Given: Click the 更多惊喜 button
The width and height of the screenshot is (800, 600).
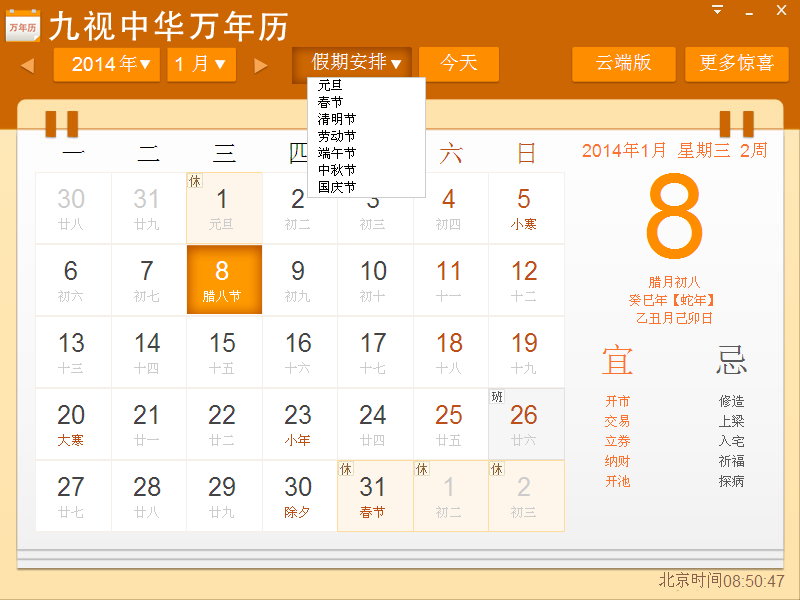Looking at the screenshot, I should (737, 63).
